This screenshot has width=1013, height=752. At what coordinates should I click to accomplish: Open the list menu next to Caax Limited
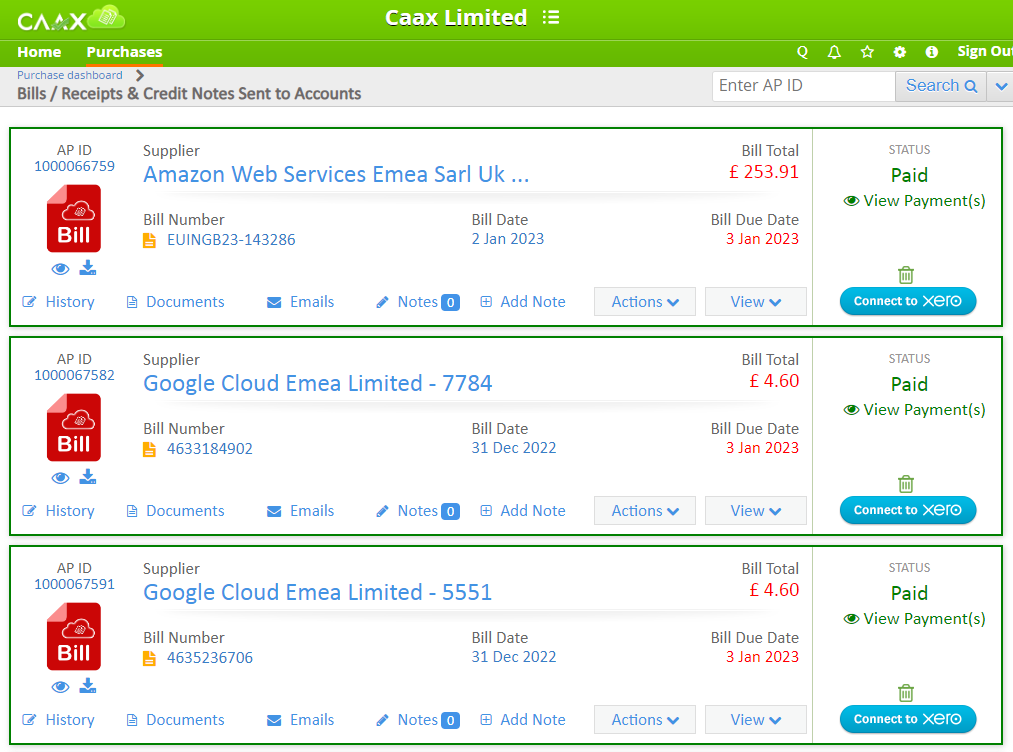[x=550, y=17]
